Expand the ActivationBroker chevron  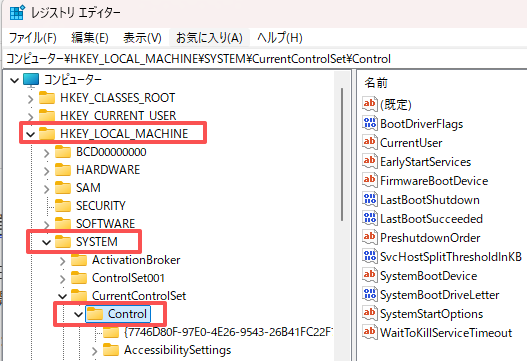tap(63, 261)
